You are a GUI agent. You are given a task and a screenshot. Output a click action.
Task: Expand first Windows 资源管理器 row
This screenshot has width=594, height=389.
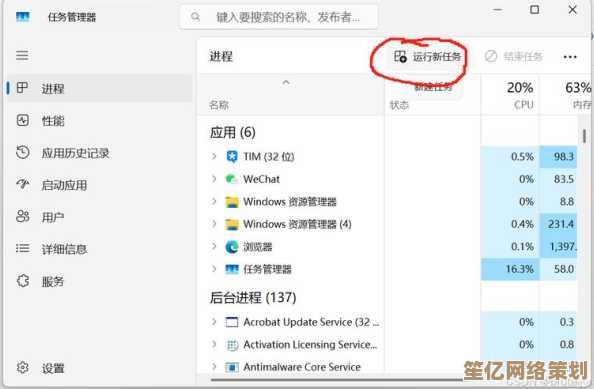(214, 201)
